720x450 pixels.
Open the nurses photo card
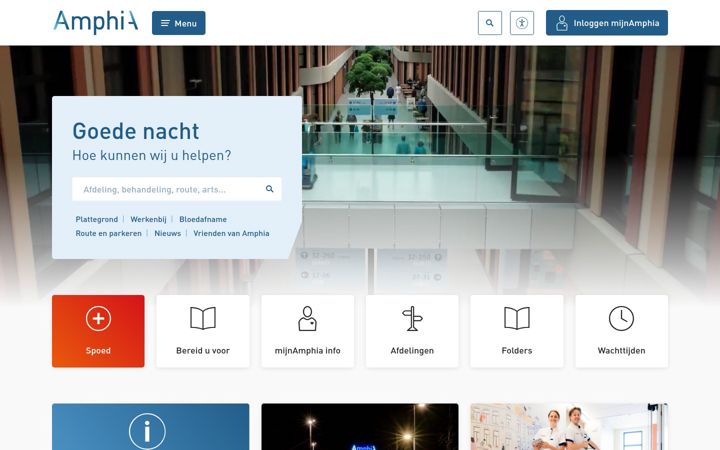[x=569, y=427]
